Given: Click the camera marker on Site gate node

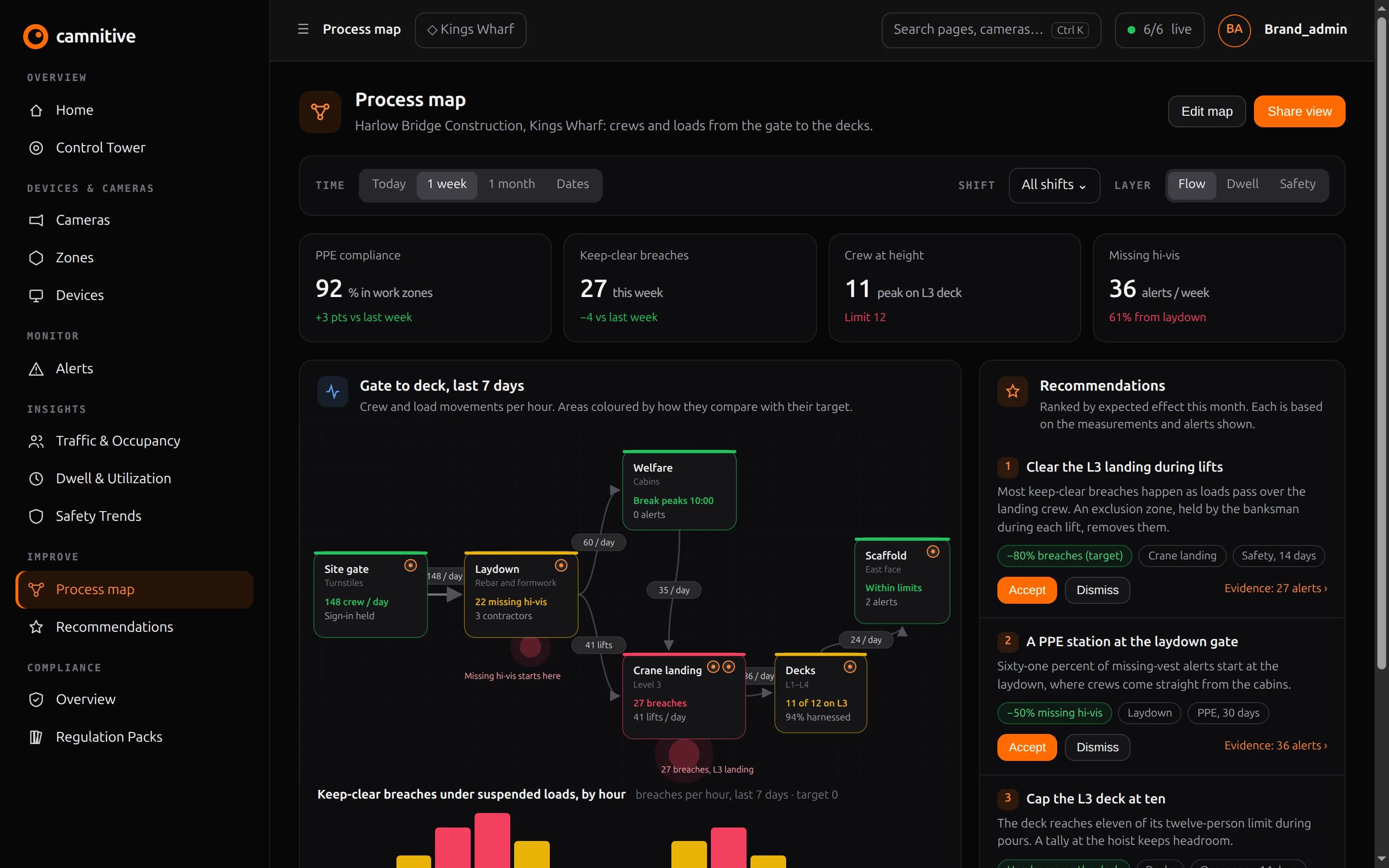Looking at the screenshot, I should 410,566.
